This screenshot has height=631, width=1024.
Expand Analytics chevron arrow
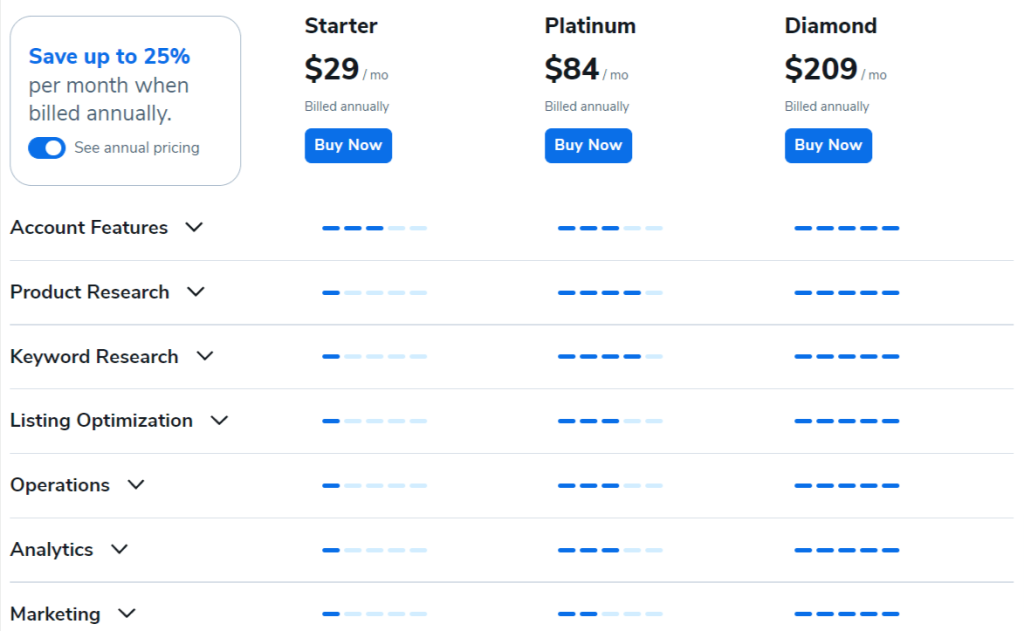pos(120,549)
